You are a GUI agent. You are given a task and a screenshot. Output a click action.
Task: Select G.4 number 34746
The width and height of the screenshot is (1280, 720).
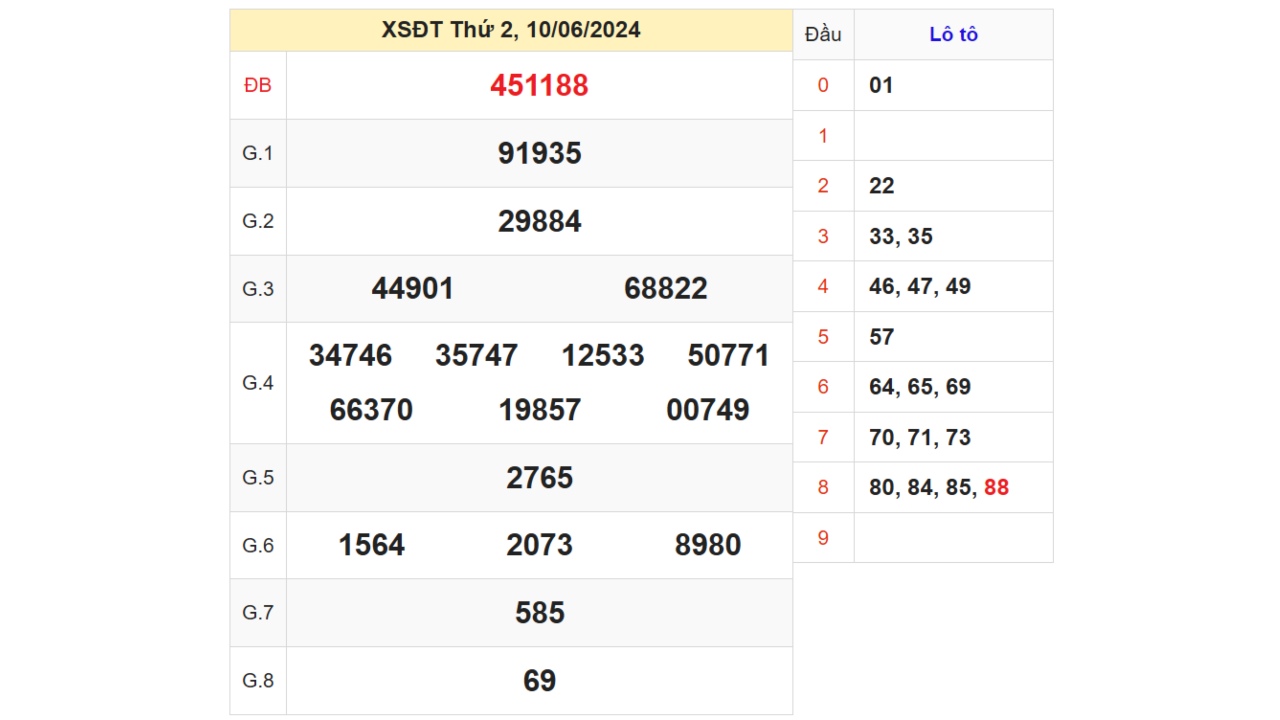click(x=350, y=356)
